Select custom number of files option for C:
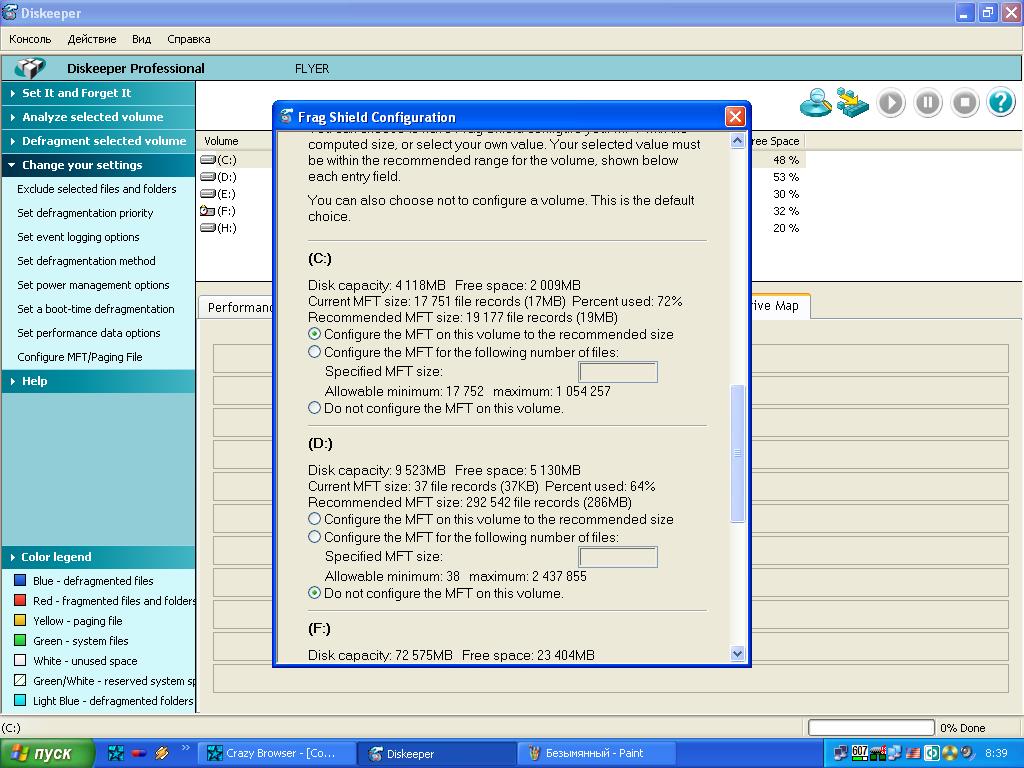Viewport: 1024px width, 768px height. click(x=314, y=352)
